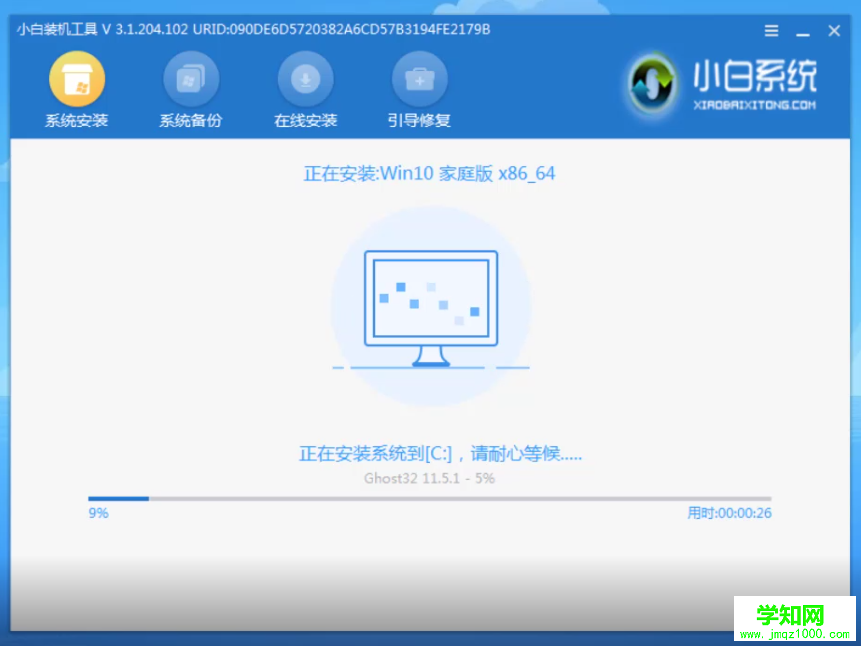Viewport: 861px width, 646px height.
Task: Open the 系统备份 (System Backup) icon
Action: [x=190, y=77]
